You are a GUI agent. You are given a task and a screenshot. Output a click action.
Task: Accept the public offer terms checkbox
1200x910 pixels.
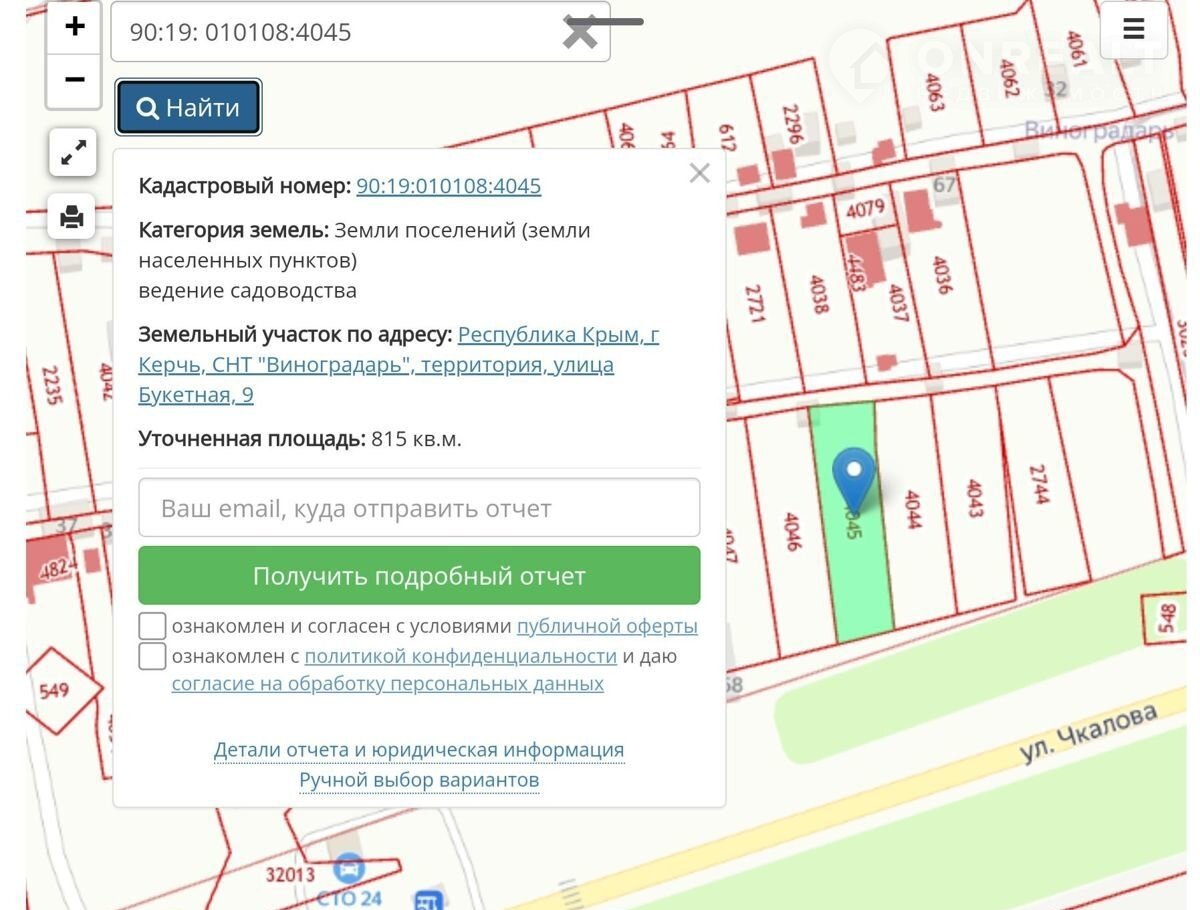pyautogui.click(x=152, y=627)
